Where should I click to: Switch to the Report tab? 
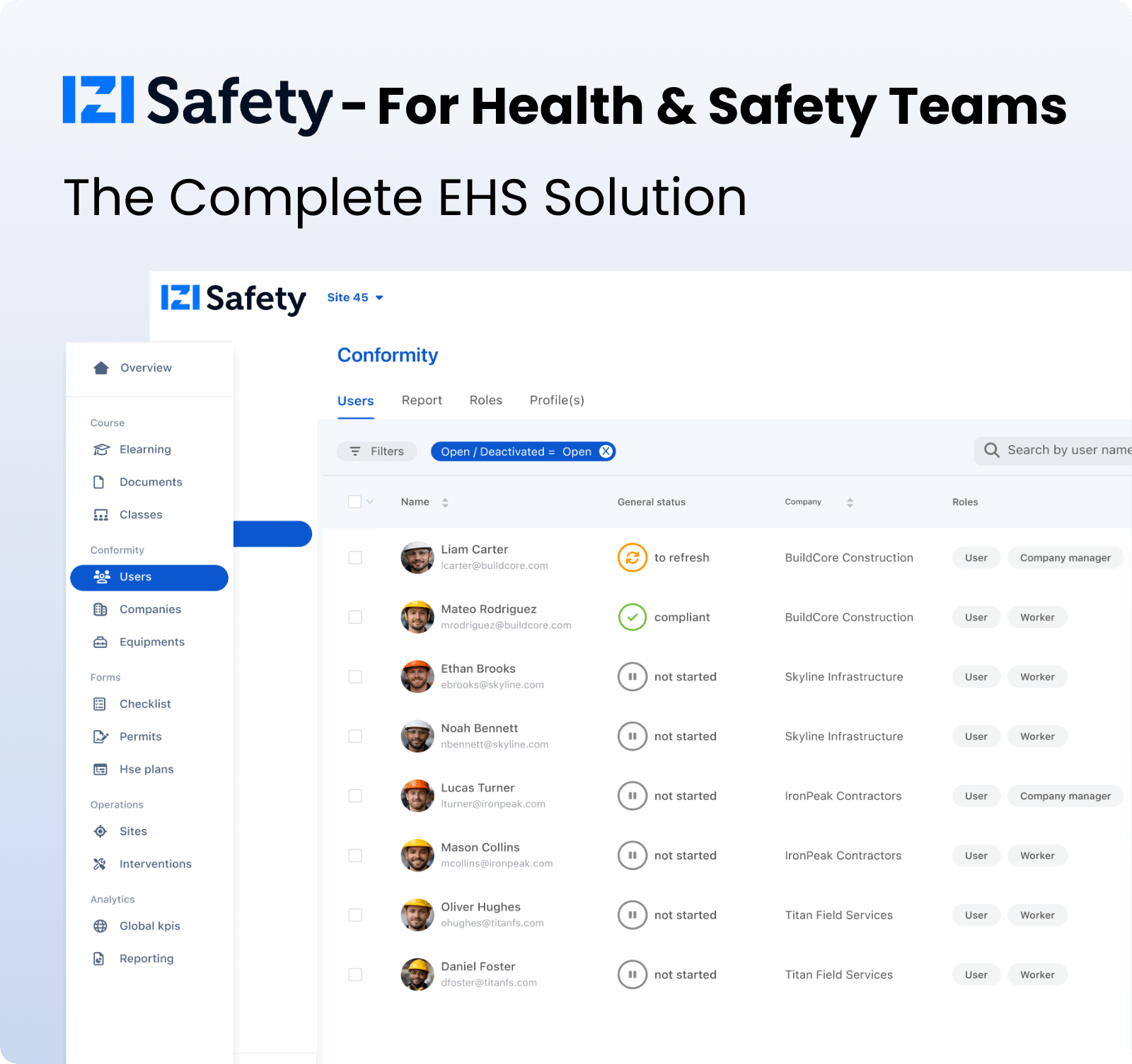pyautogui.click(x=422, y=400)
